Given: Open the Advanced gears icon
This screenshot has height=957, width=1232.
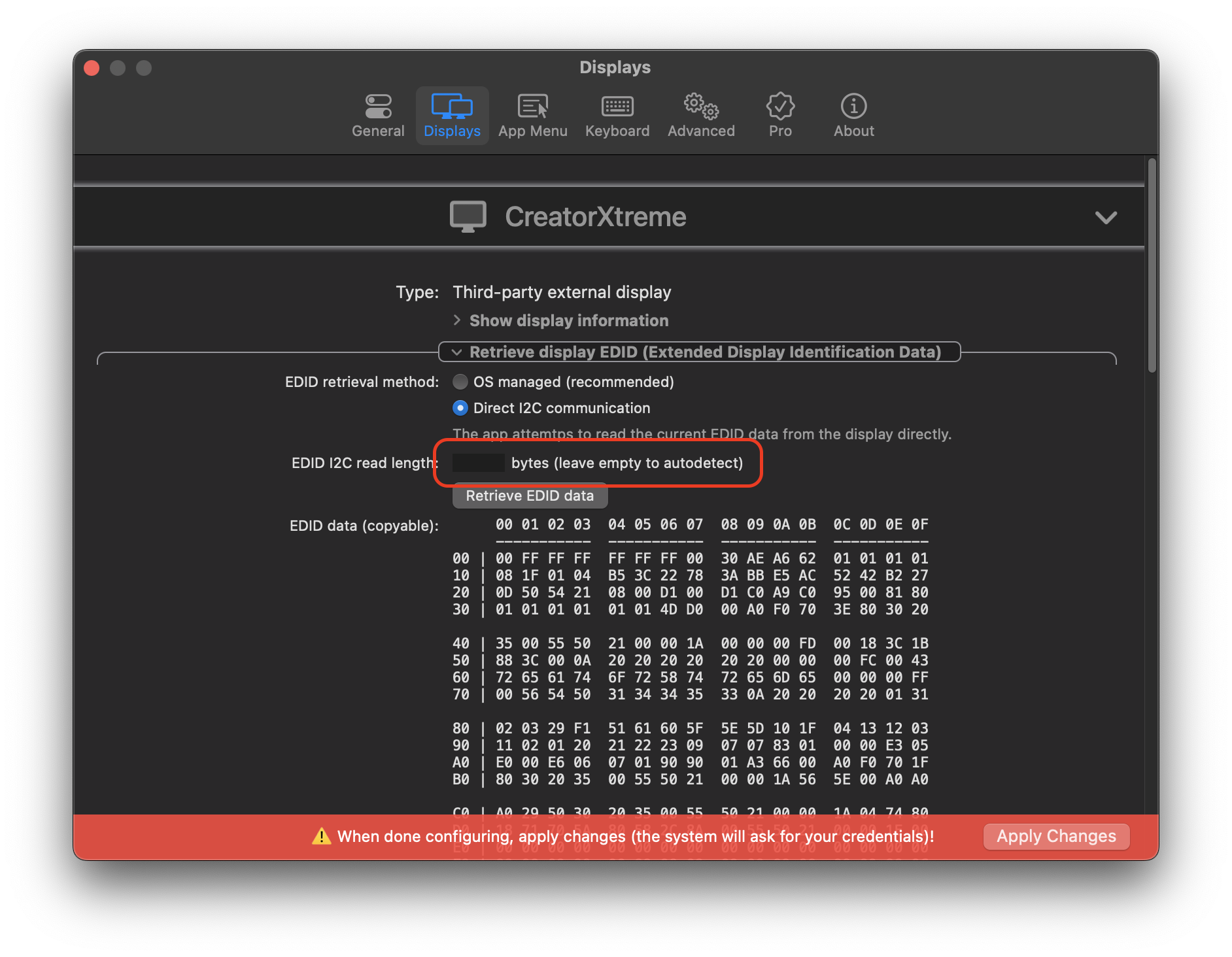Looking at the screenshot, I should click(700, 106).
